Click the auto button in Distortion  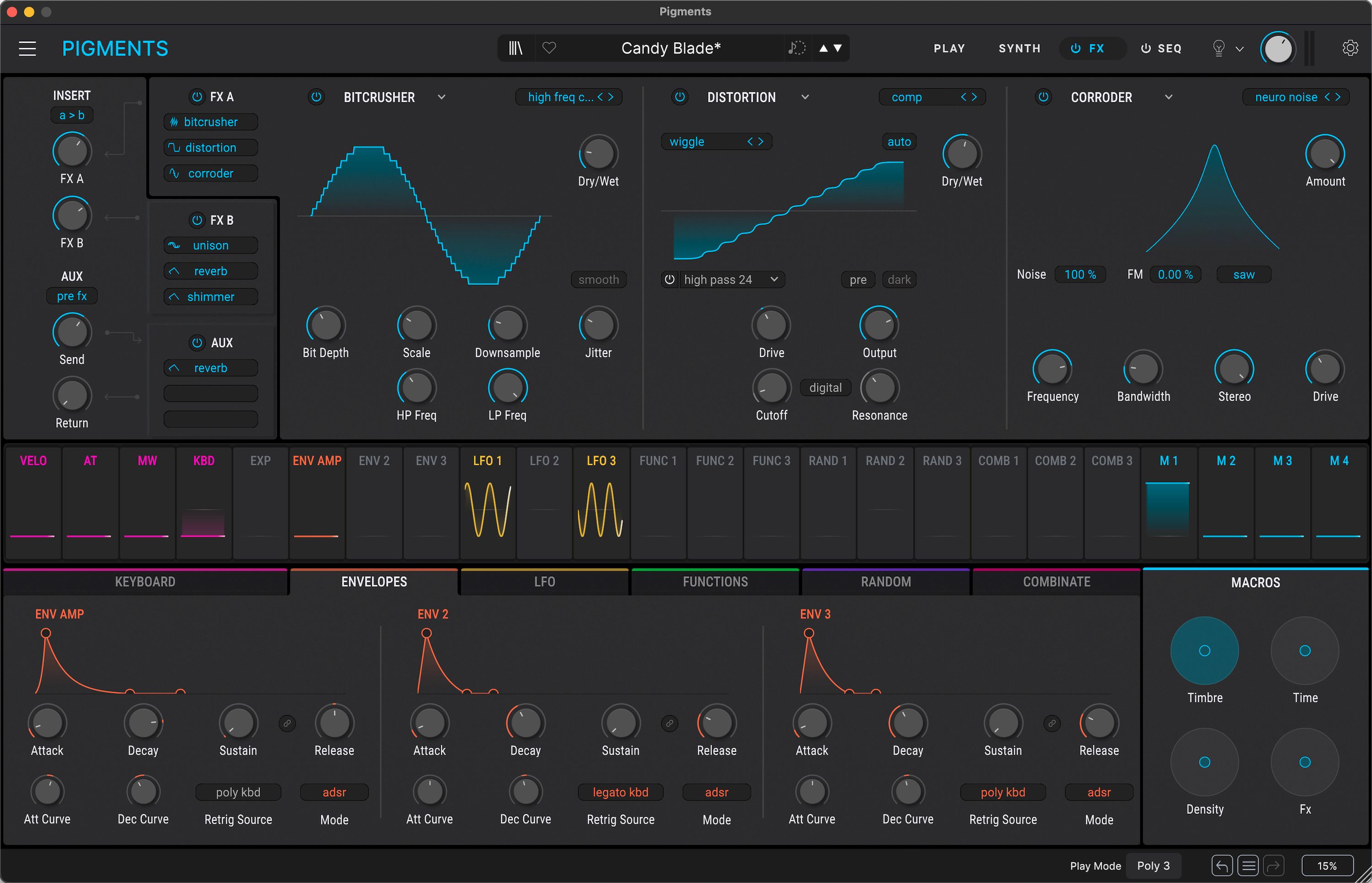coord(899,142)
